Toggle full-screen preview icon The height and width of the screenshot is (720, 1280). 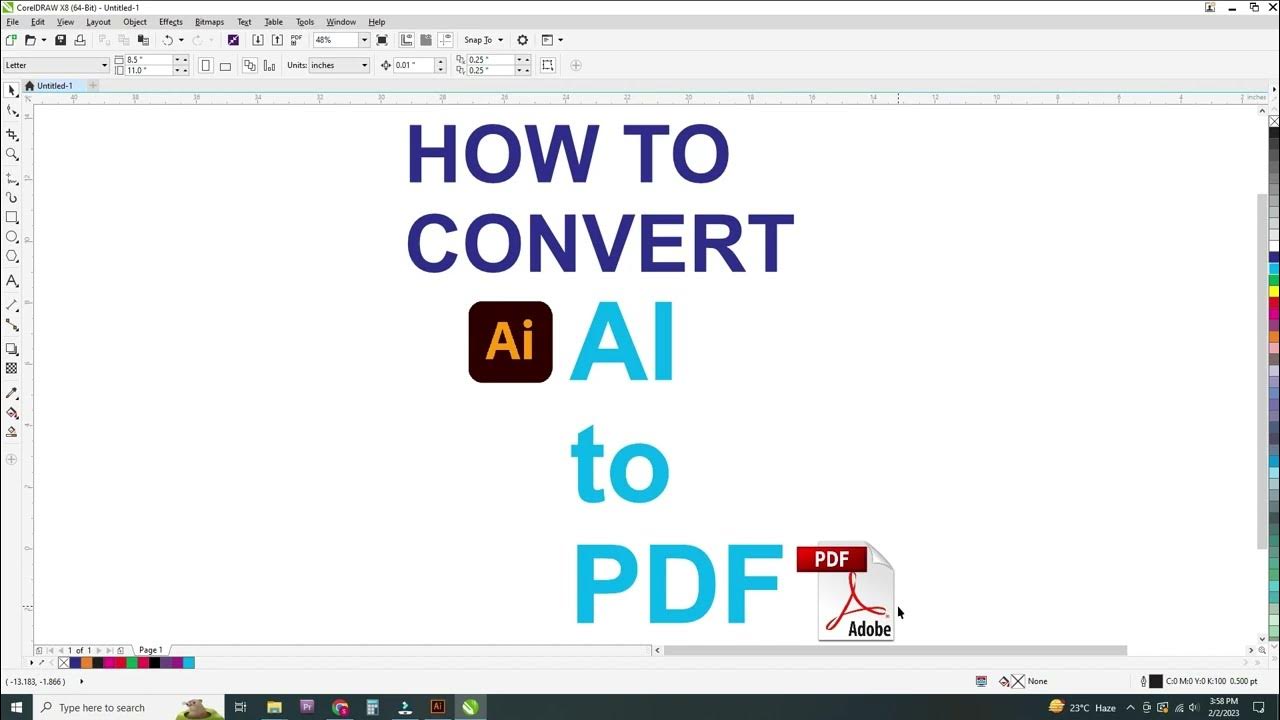pyautogui.click(x=382, y=40)
